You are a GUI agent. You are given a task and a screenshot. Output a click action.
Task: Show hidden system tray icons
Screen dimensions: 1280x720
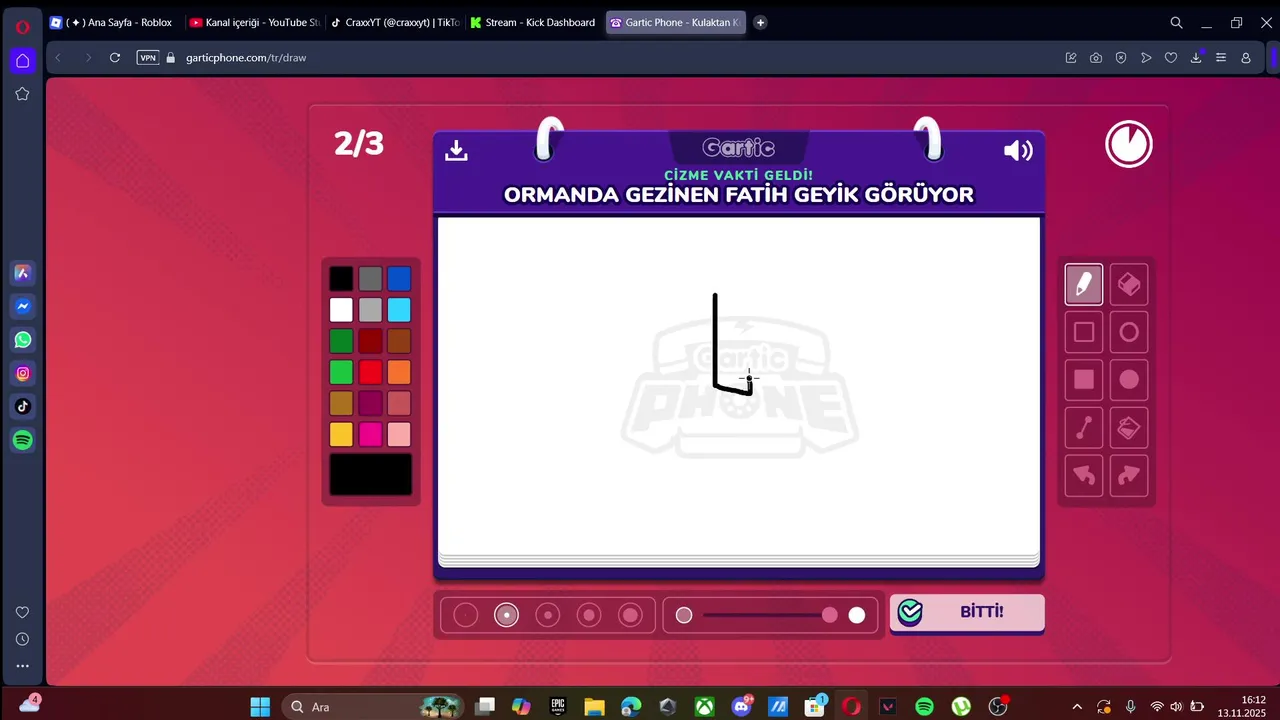[x=1077, y=707]
